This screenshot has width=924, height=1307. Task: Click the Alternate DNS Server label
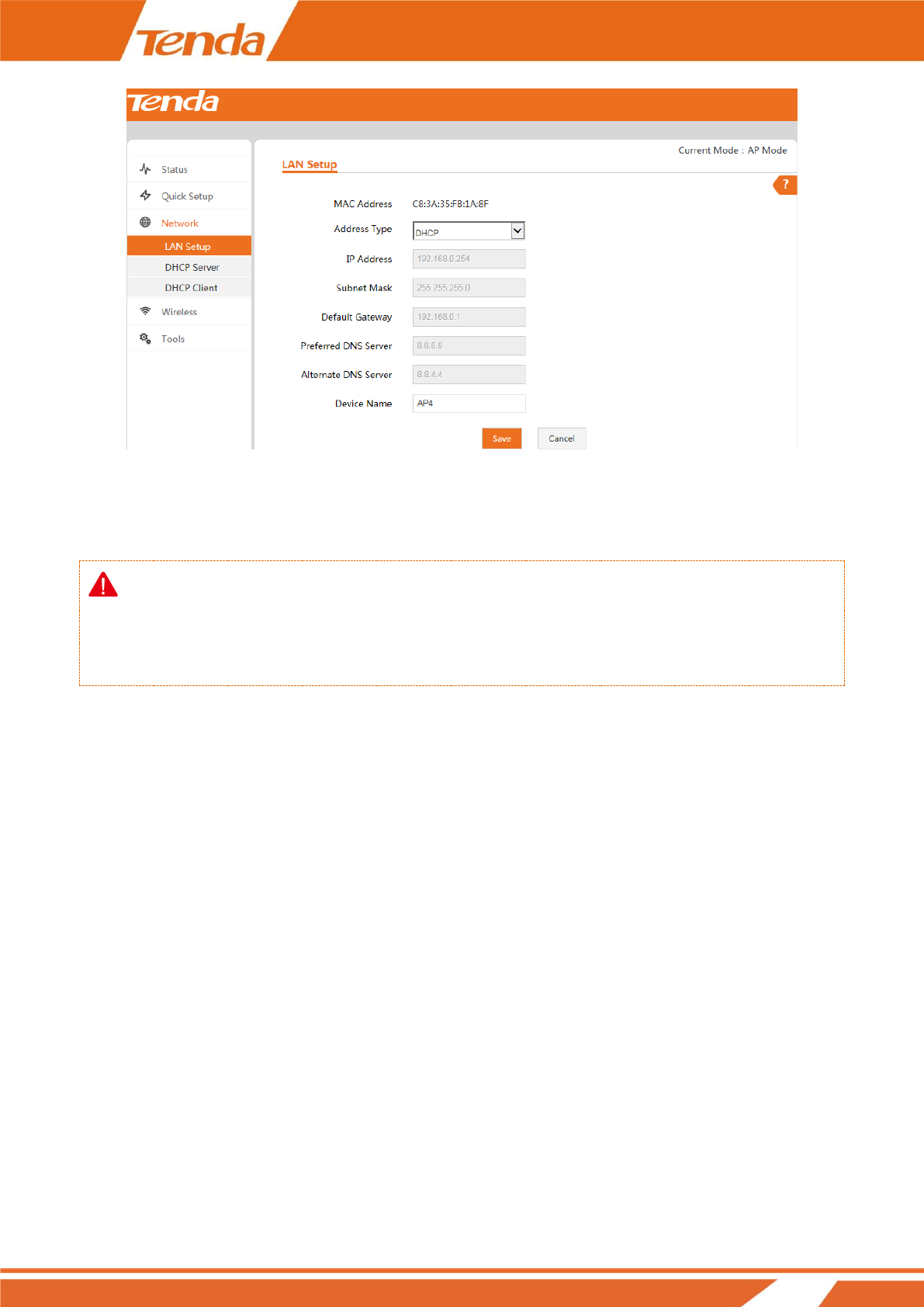(x=347, y=375)
